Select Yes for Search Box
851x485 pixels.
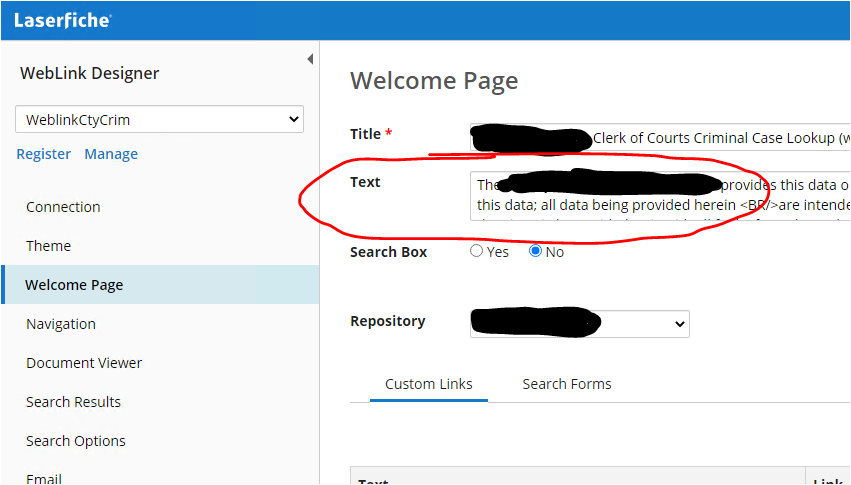477,252
